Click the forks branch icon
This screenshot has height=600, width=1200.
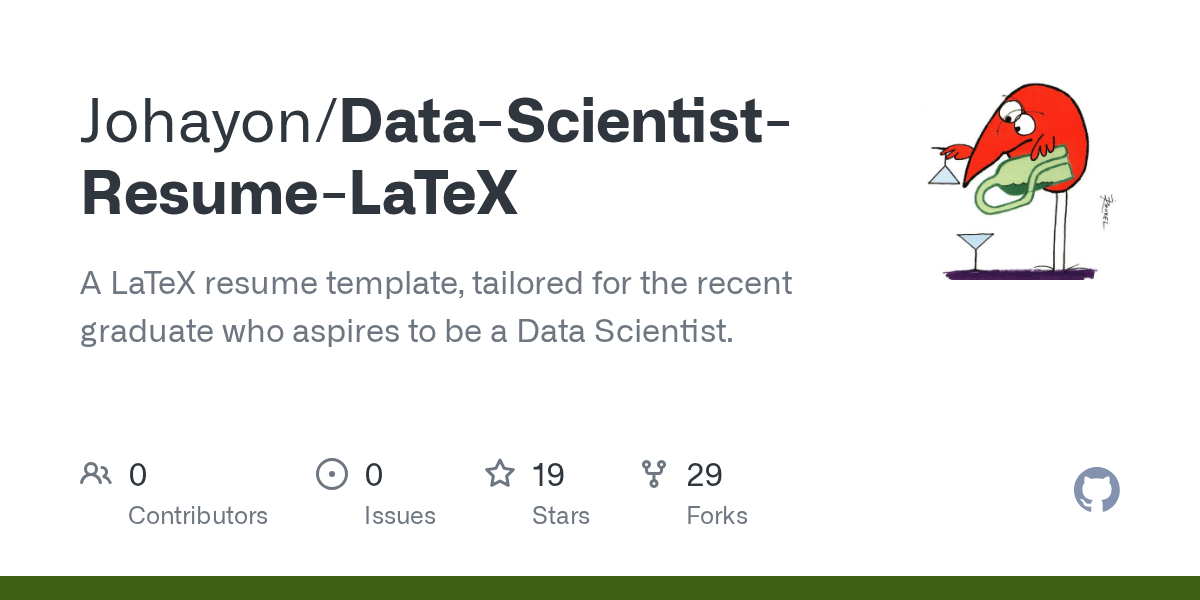(653, 474)
